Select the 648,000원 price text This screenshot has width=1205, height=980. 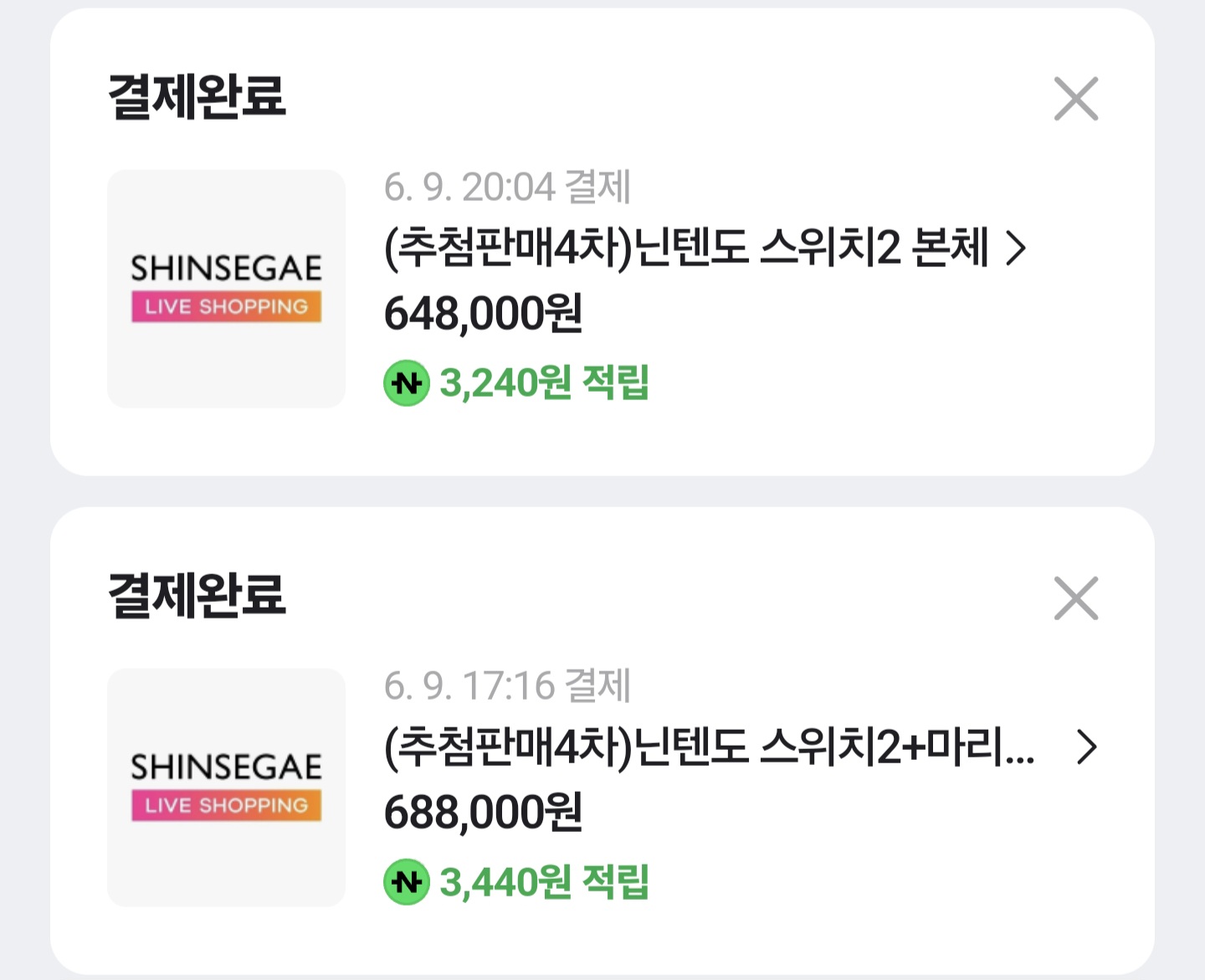(483, 314)
